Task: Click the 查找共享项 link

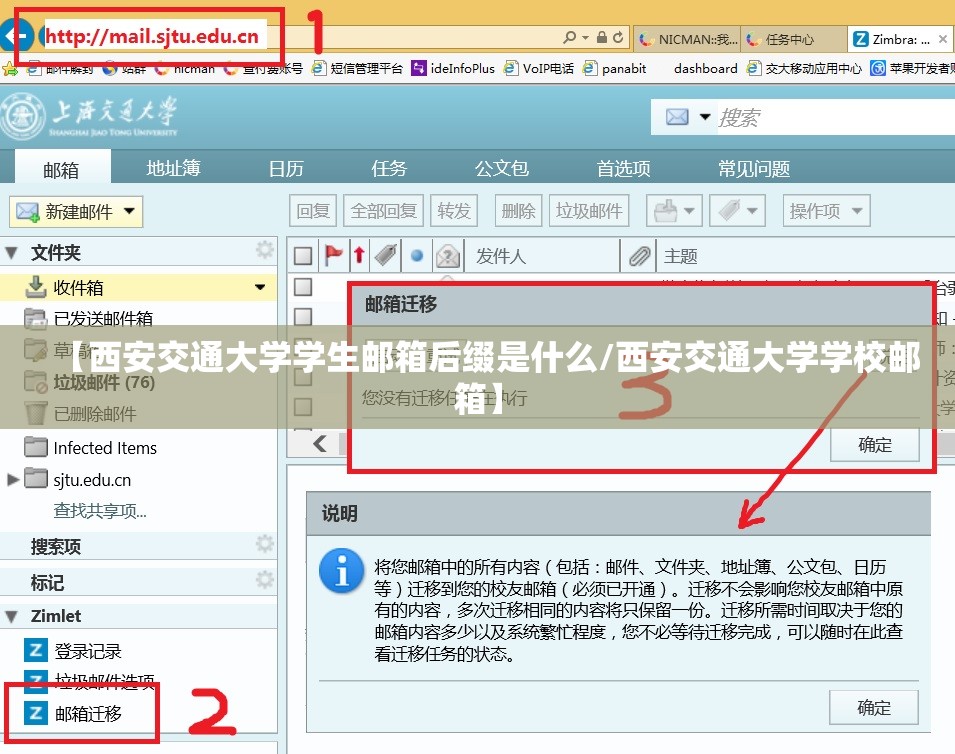Action: (x=100, y=510)
